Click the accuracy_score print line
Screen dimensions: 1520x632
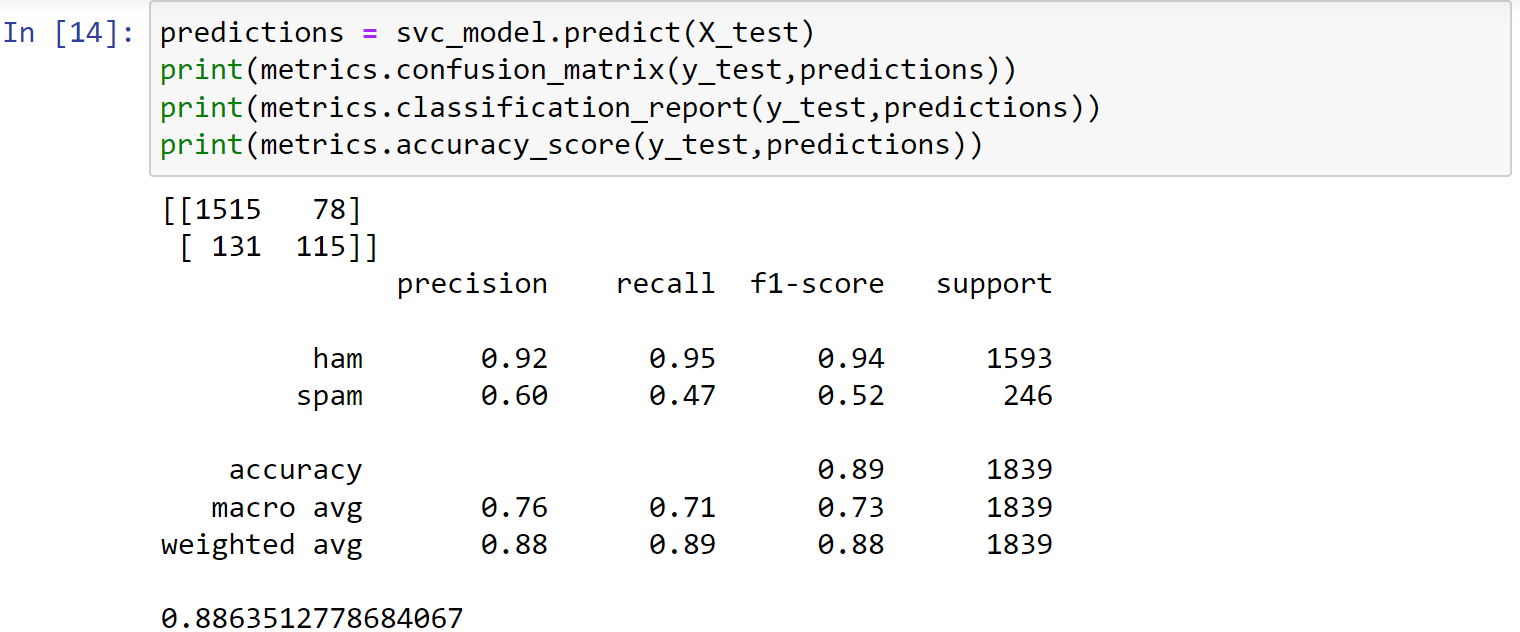click(572, 145)
